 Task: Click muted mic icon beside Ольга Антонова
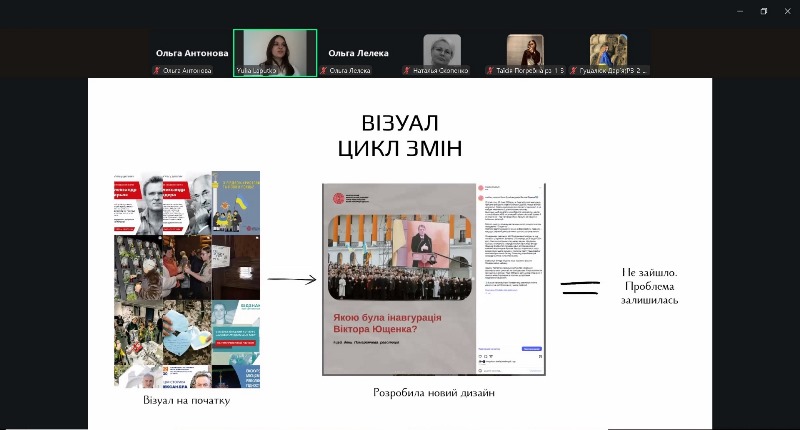click(x=157, y=70)
